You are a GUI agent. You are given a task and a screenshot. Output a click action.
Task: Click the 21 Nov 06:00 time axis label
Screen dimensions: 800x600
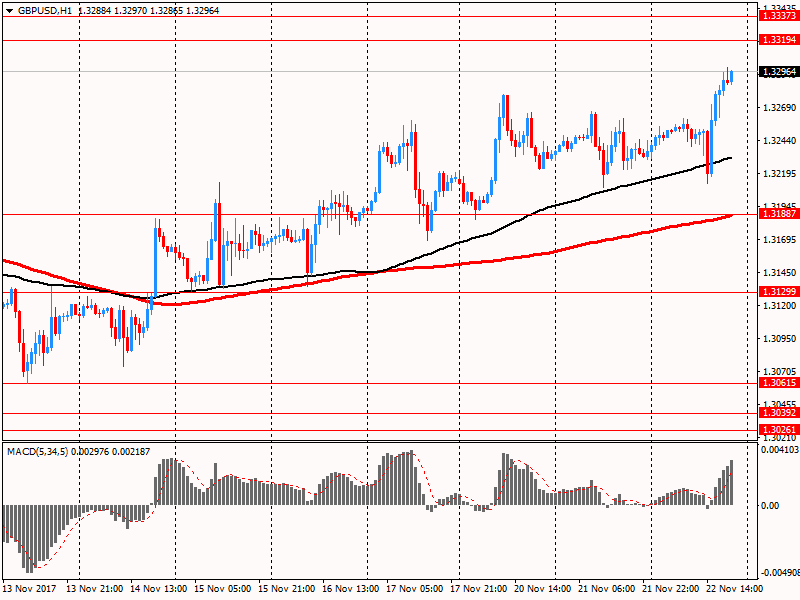pyautogui.click(x=607, y=589)
